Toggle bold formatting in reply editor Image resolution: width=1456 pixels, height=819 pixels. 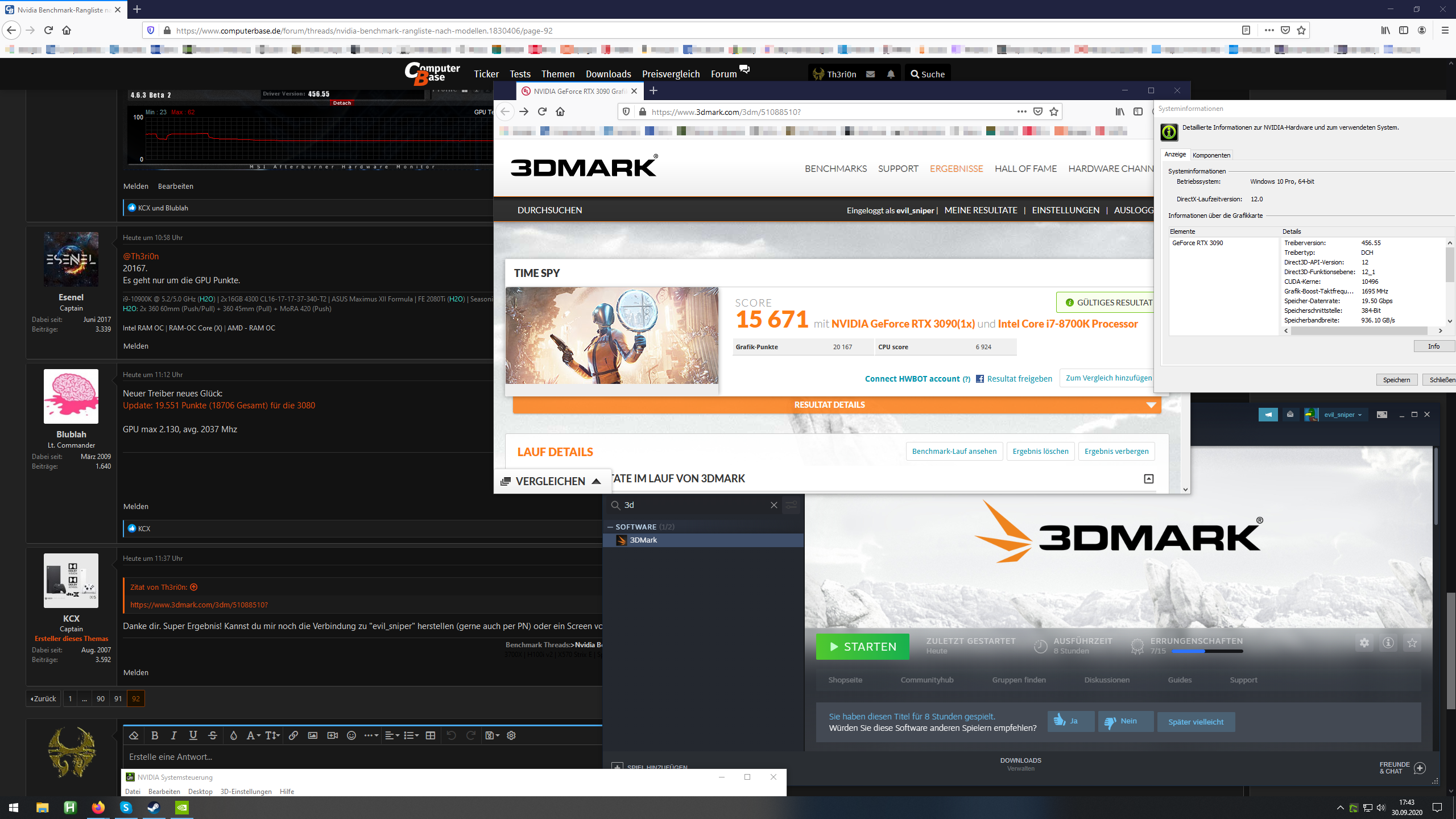(x=154, y=735)
